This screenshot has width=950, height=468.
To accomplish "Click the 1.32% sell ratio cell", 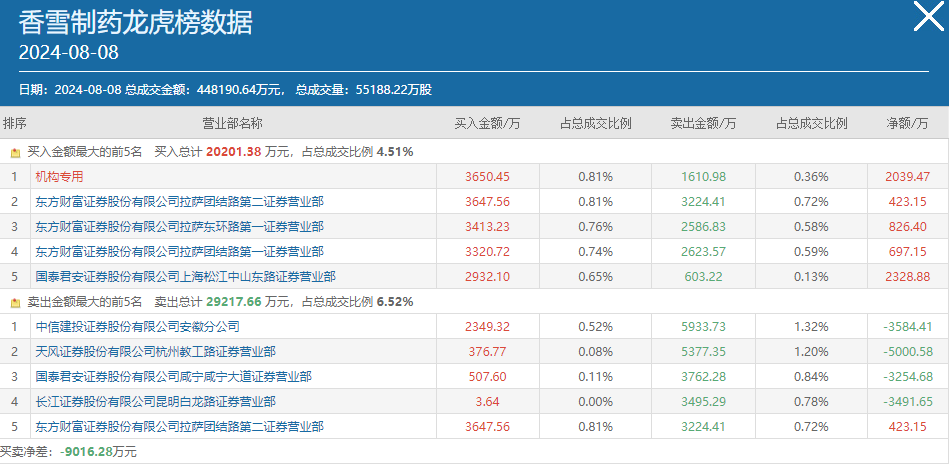I will point(811,327).
